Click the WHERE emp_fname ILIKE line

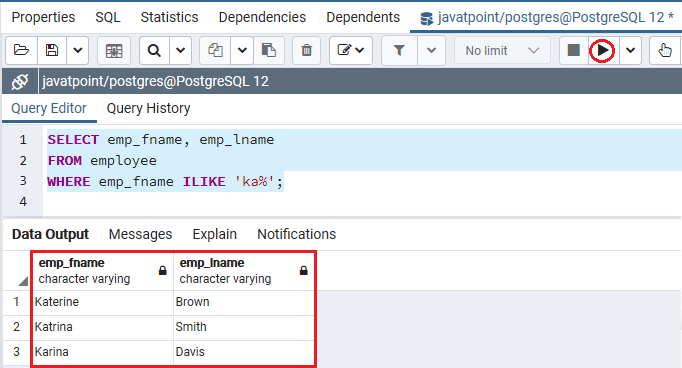coord(165,181)
